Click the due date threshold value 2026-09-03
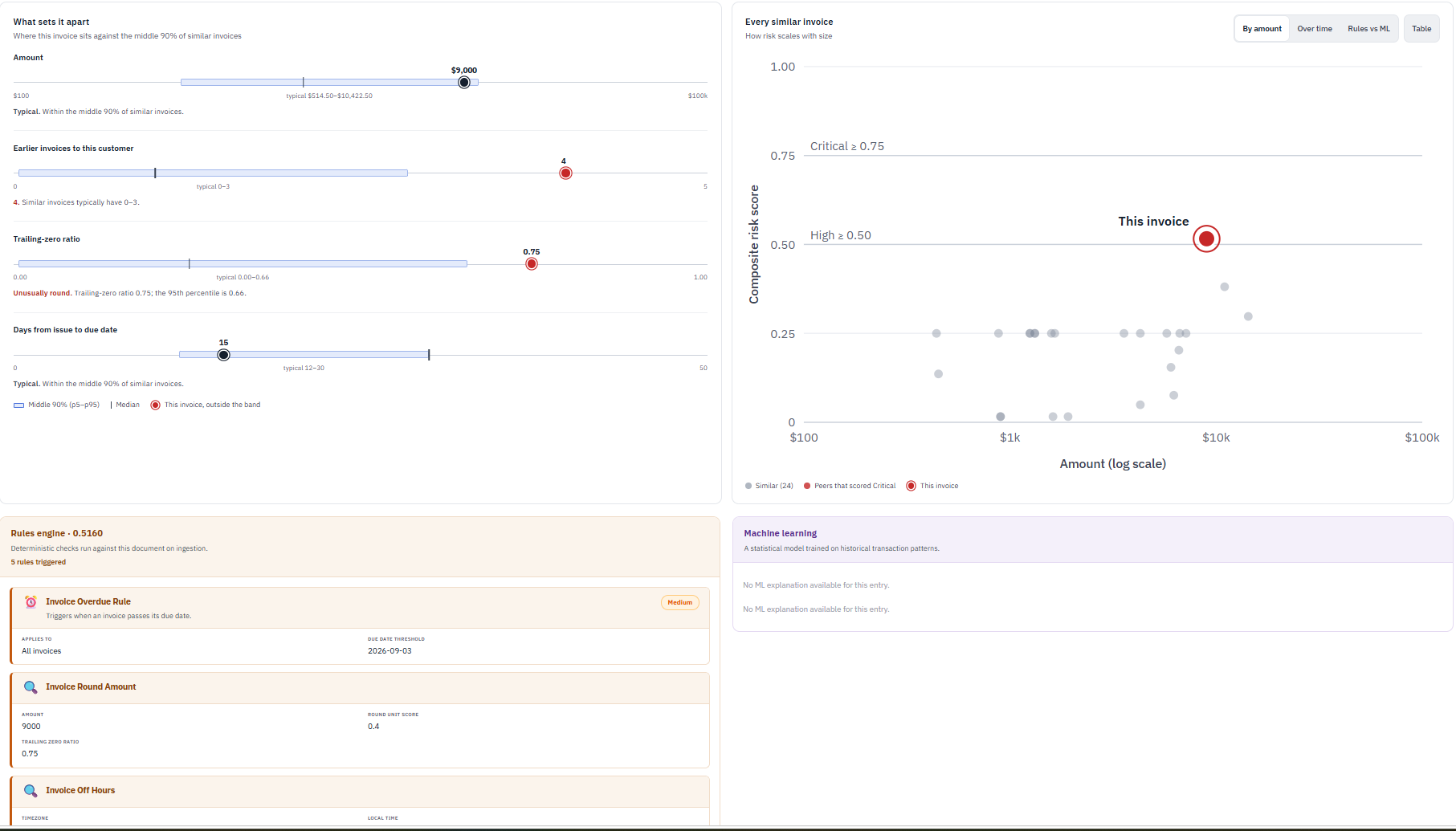 pos(389,651)
